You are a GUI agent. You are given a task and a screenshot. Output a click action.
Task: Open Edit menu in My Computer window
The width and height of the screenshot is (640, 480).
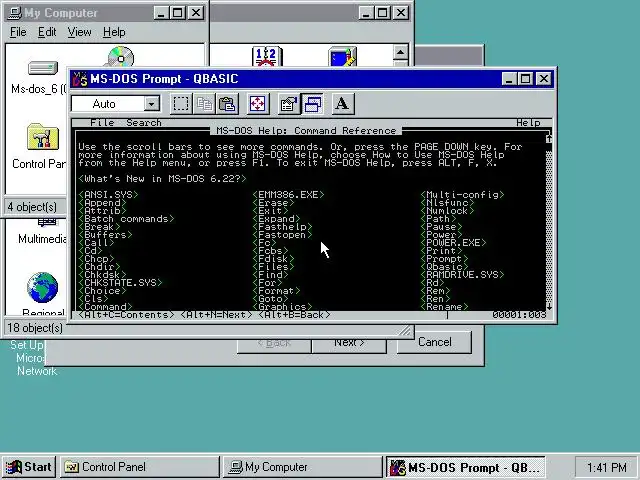[47, 32]
